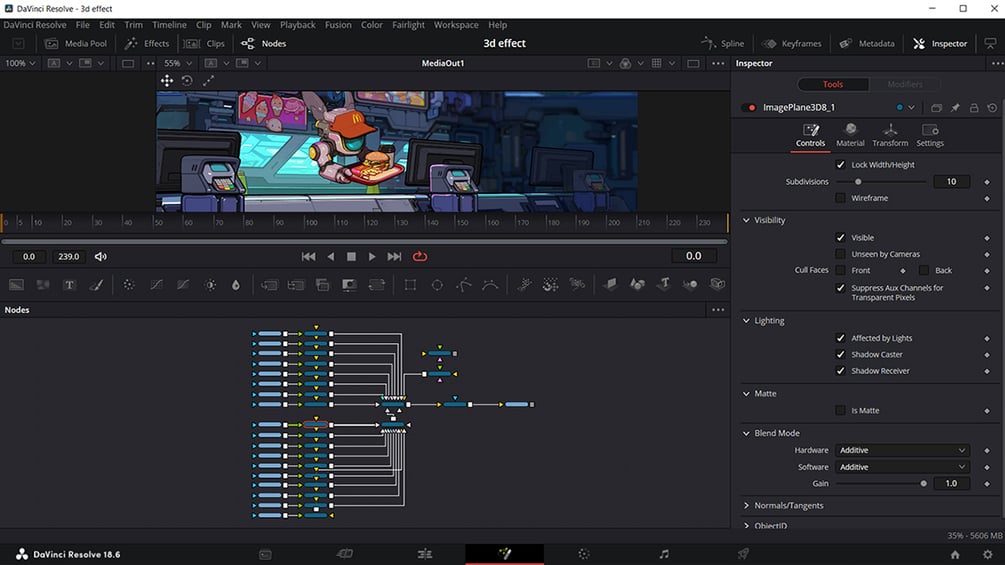Expand Normals/Tangents section

coord(746,506)
